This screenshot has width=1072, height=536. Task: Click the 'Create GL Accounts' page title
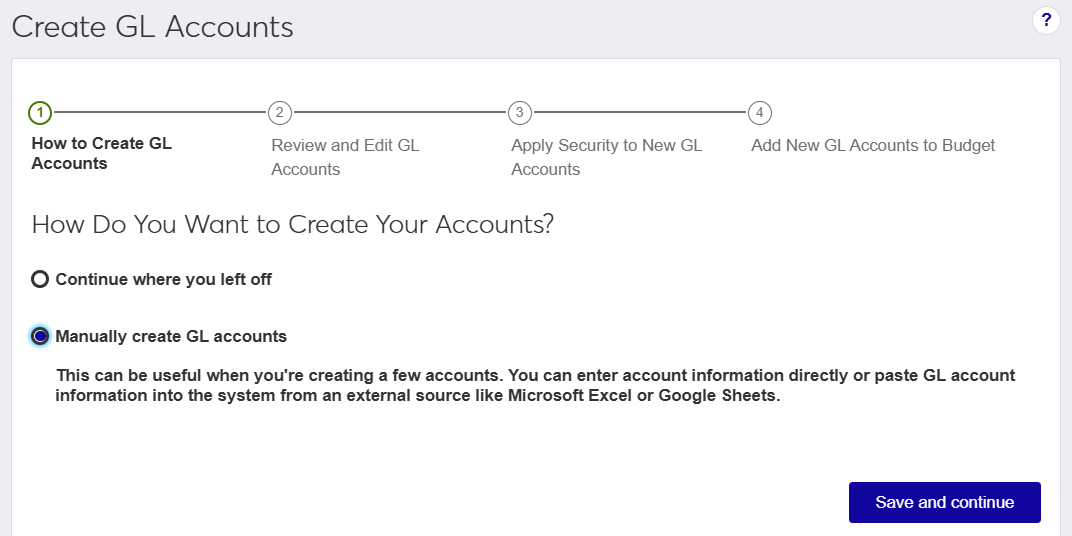(153, 27)
